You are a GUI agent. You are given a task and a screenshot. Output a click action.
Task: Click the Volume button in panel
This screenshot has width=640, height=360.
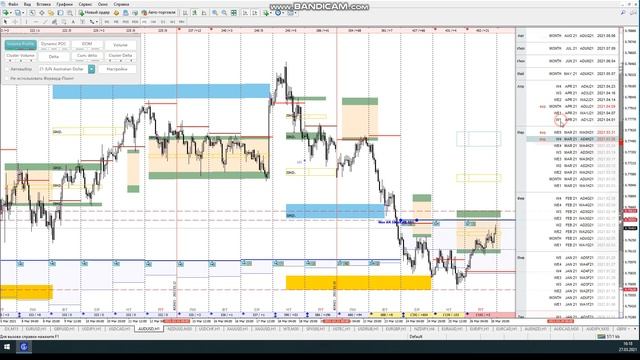coord(120,44)
